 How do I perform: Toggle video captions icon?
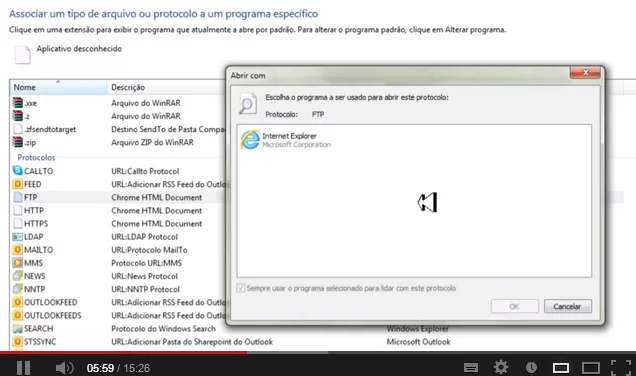(471, 368)
